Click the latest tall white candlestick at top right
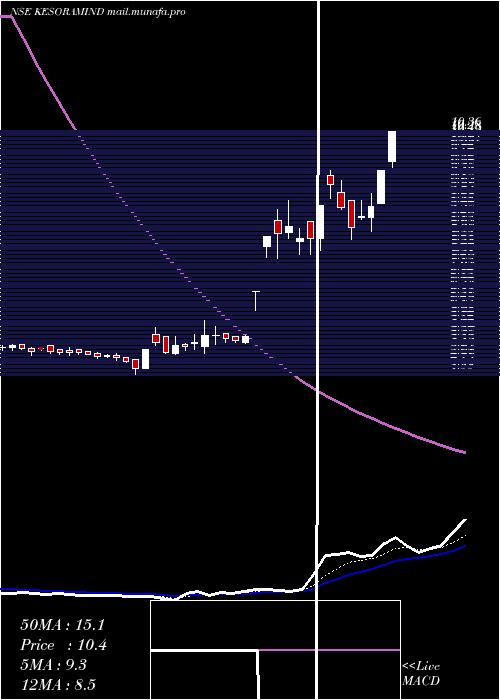 pyautogui.click(x=392, y=149)
